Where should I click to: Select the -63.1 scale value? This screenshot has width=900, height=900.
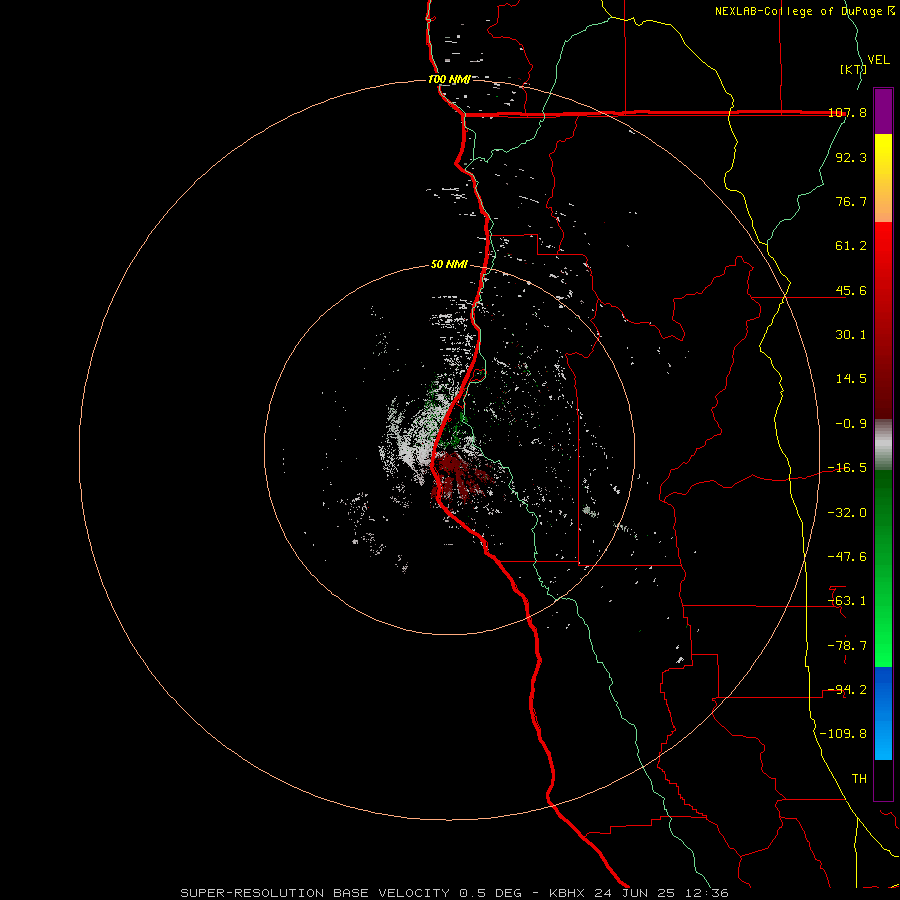pyautogui.click(x=847, y=601)
